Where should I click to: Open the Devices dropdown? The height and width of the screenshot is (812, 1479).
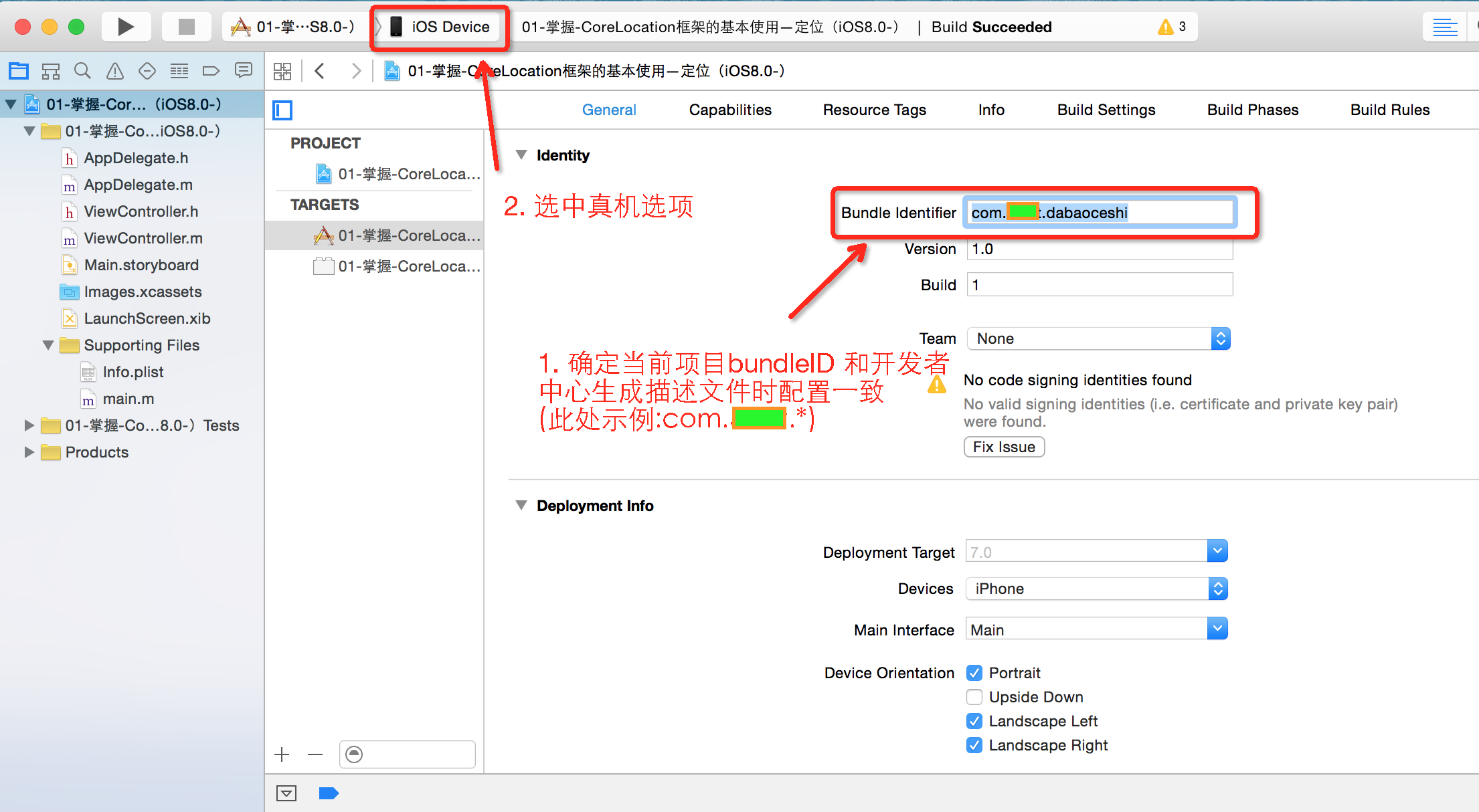point(1096,589)
